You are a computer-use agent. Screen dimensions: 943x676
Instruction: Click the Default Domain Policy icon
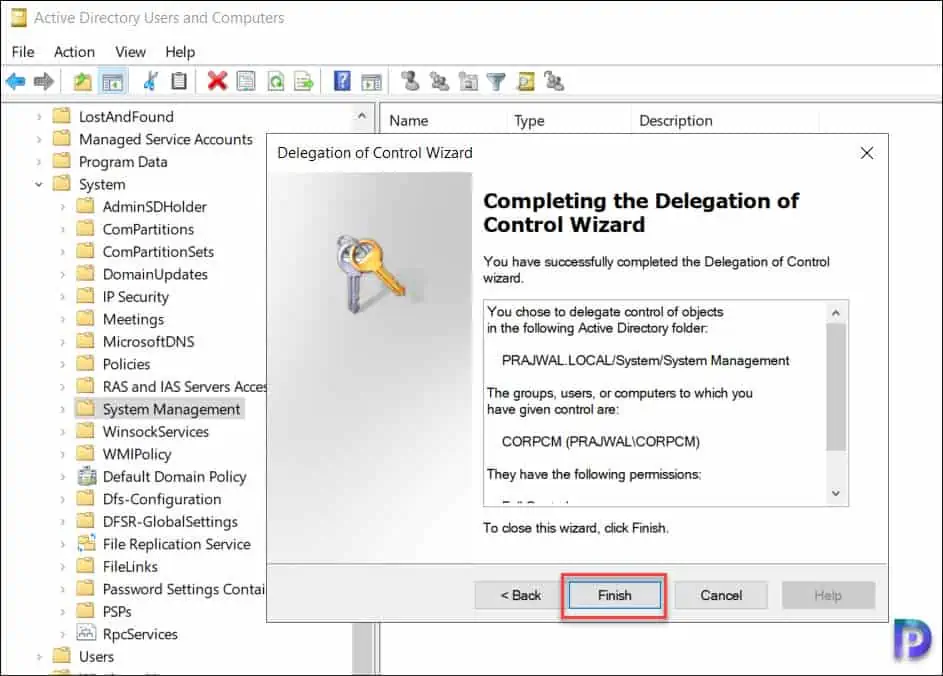tap(87, 476)
